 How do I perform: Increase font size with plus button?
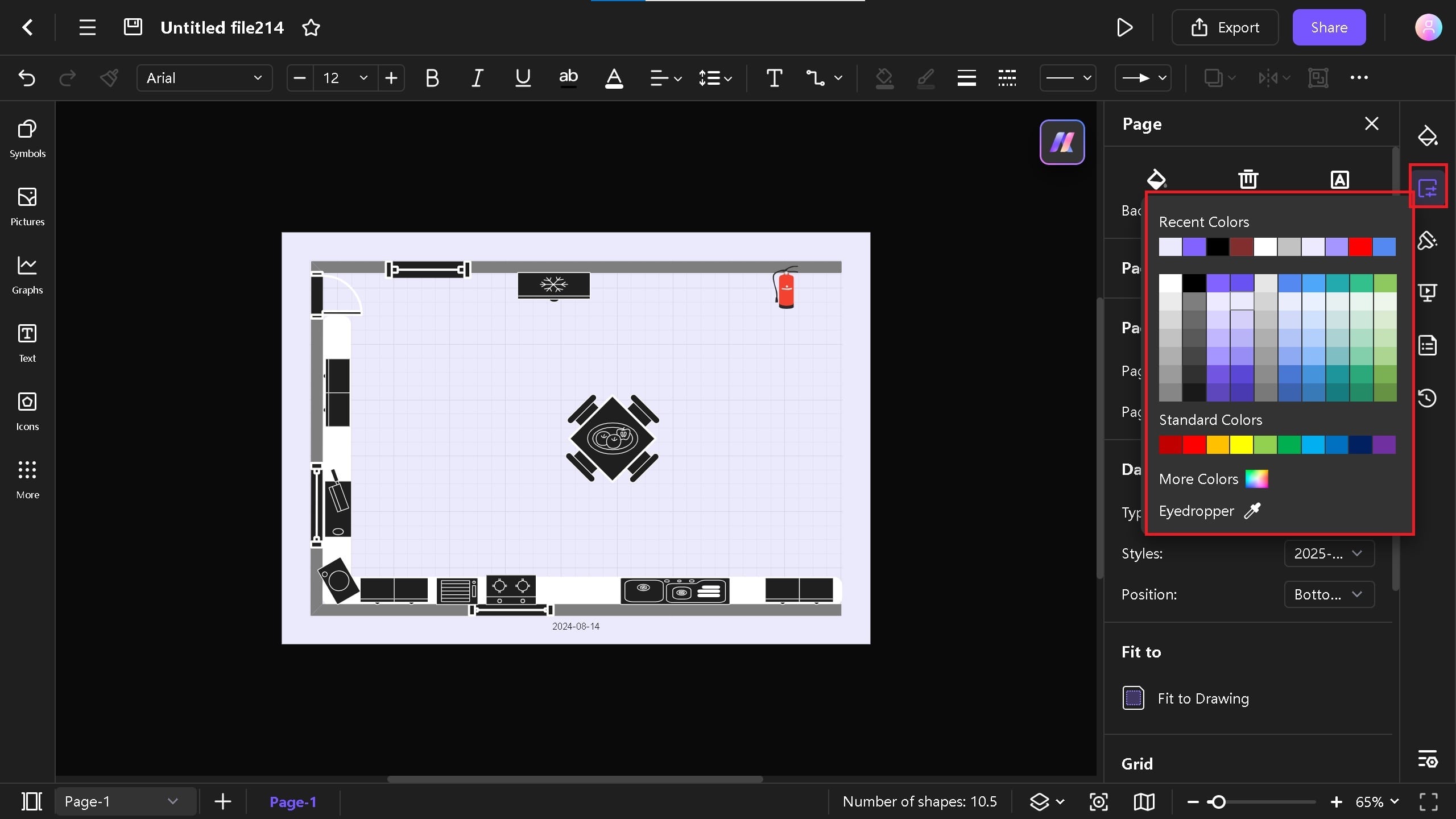pos(391,78)
